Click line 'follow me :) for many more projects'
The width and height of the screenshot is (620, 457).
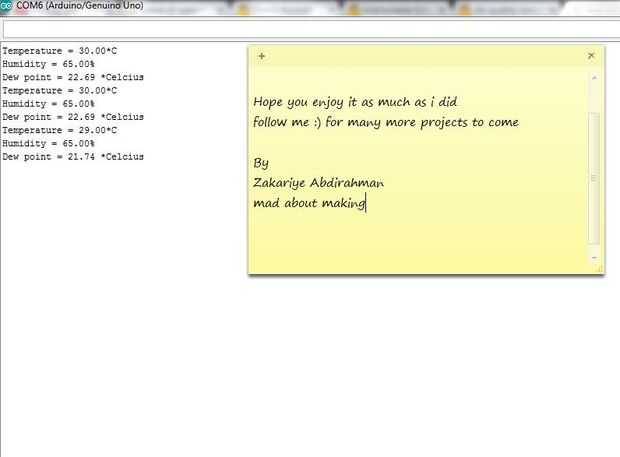pos(386,122)
